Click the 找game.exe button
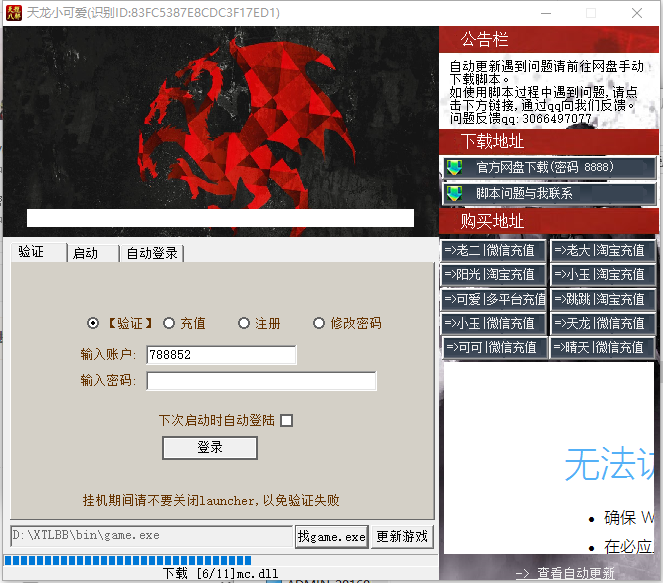The height and width of the screenshot is (583, 663). [x=332, y=537]
